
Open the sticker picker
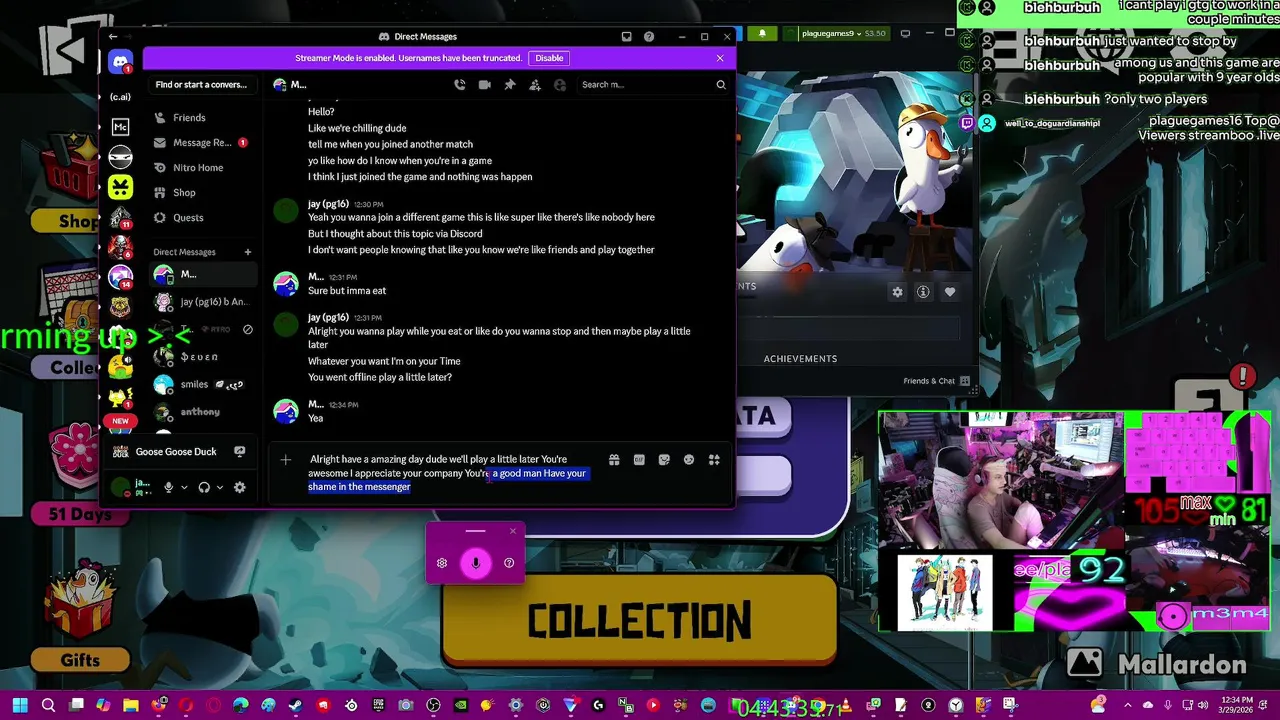click(664, 460)
